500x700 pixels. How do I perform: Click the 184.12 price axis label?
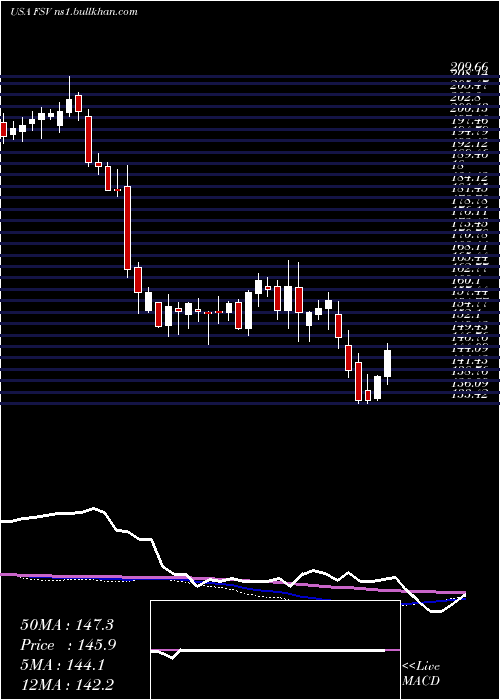[x=469, y=179]
